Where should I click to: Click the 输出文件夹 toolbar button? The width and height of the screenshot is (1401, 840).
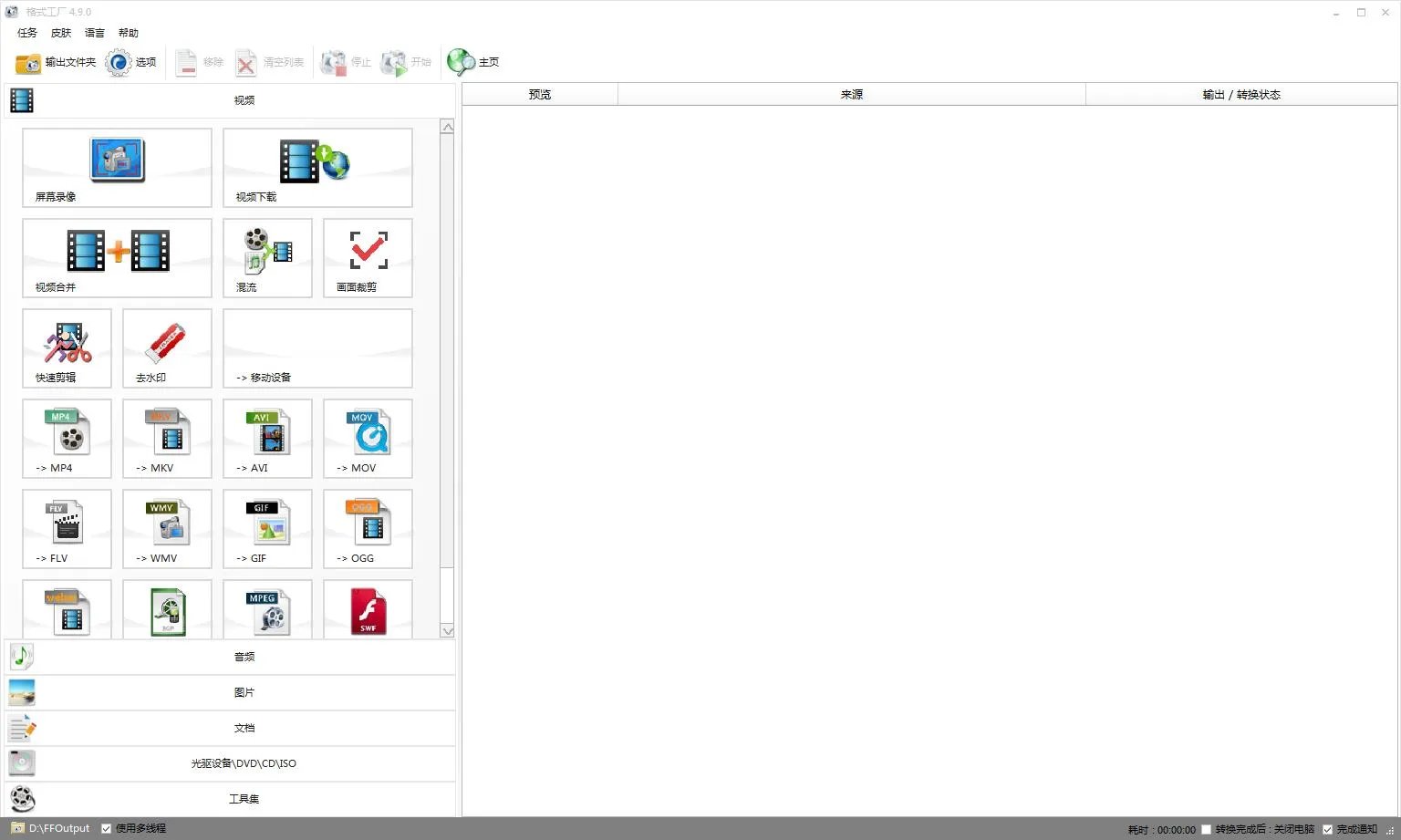tap(56, 62)
